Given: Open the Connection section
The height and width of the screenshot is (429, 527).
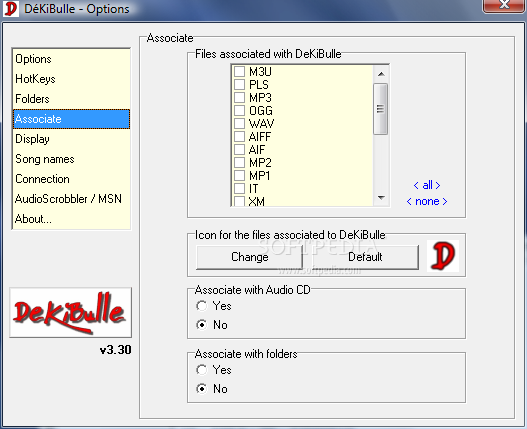Looking at the screenshot, I should pyautogui.click(x=71, y=179).
